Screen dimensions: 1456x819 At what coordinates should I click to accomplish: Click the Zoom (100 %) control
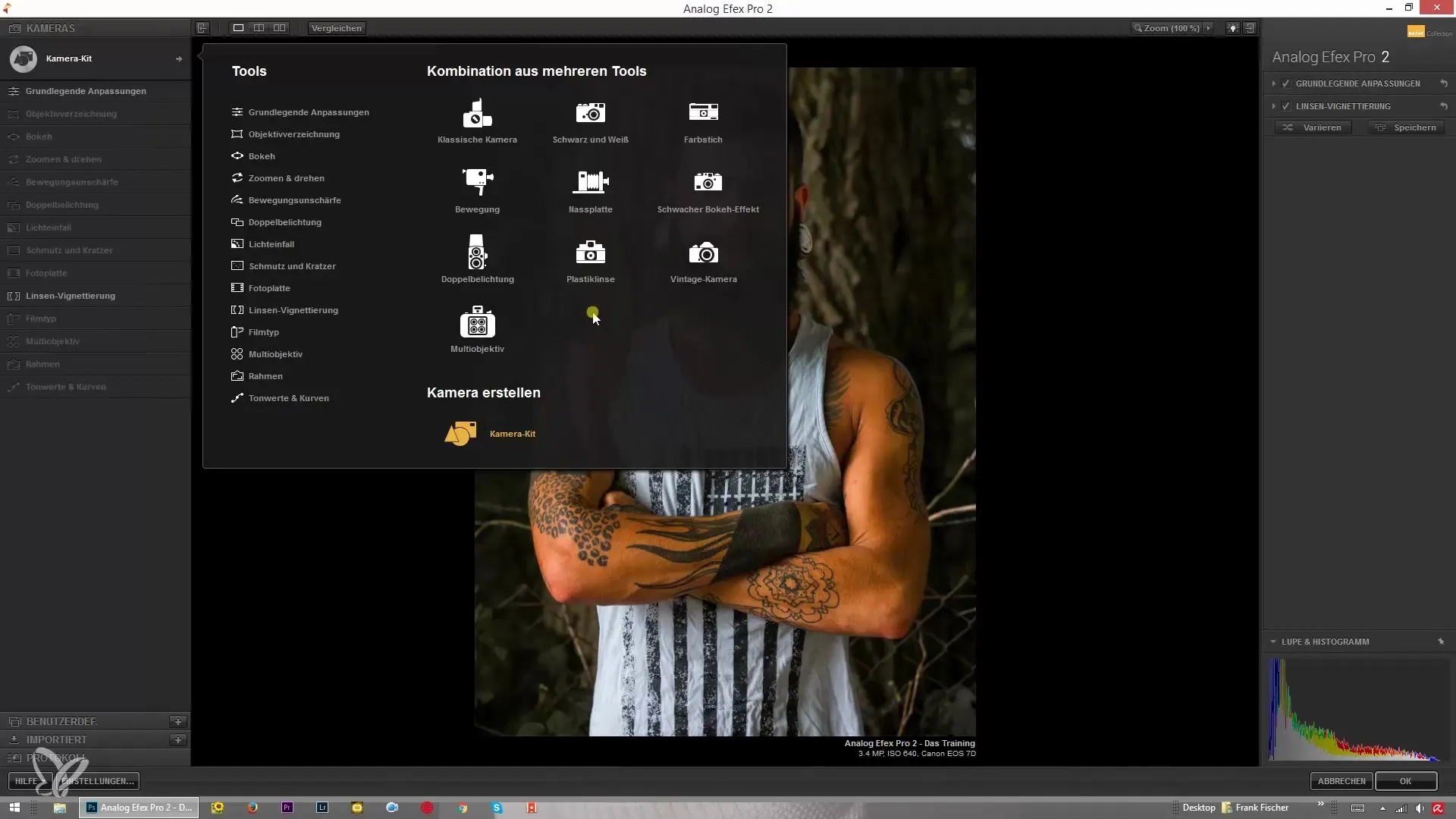click(1166, 28)
